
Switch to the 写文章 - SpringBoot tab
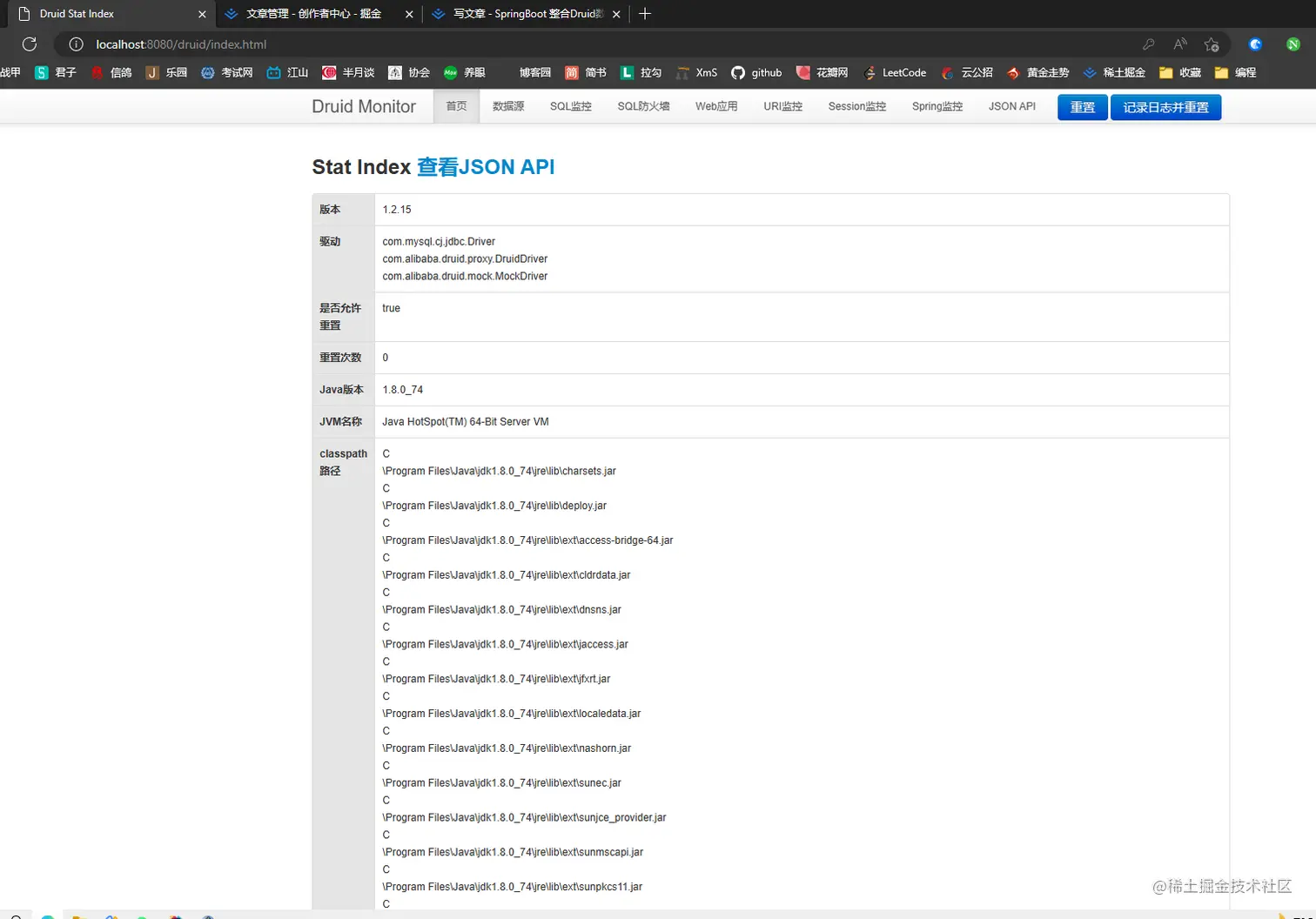527,14
